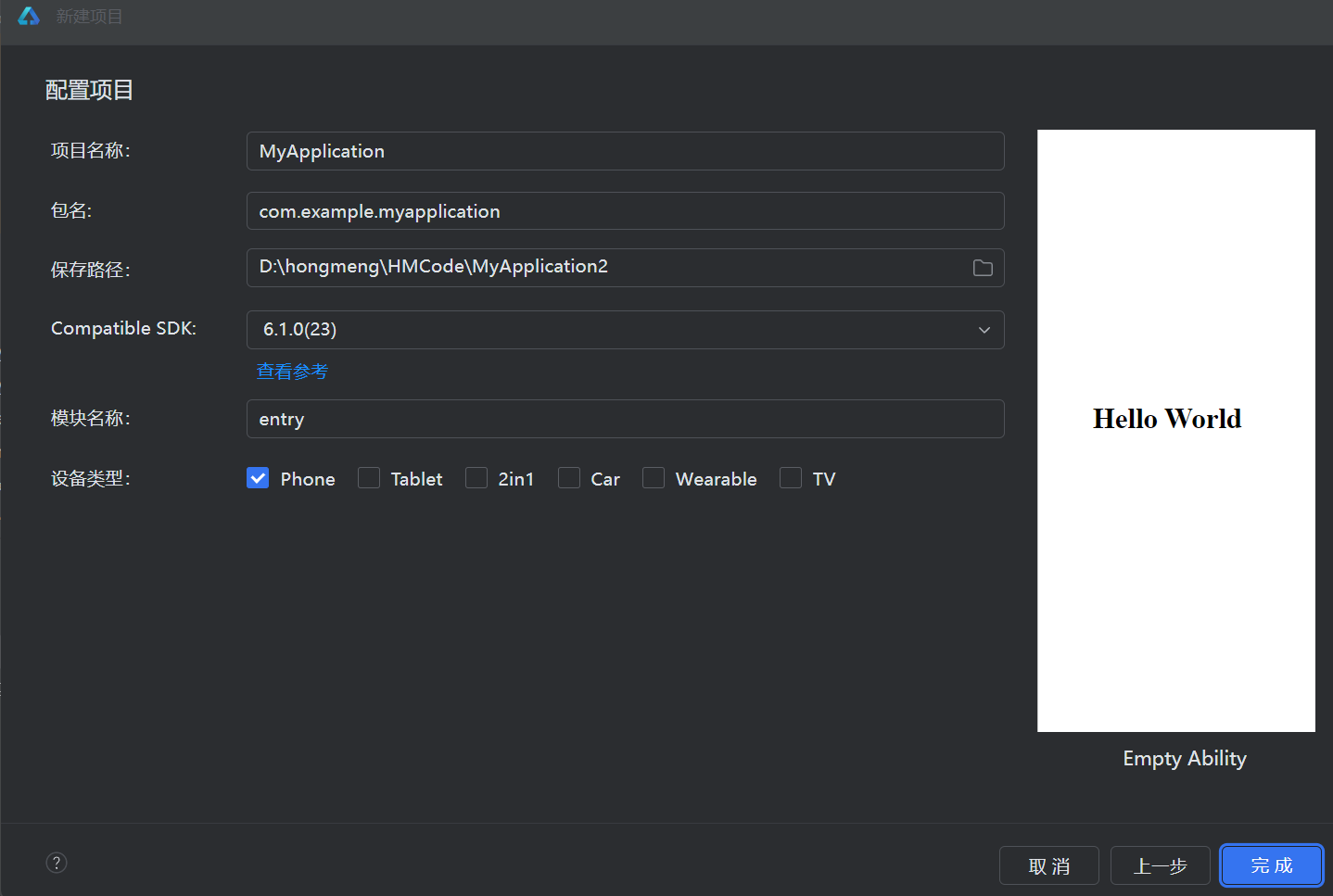Click the Hello World template preview
The image size is (1333, 896).
click(x=1176, y=431)
